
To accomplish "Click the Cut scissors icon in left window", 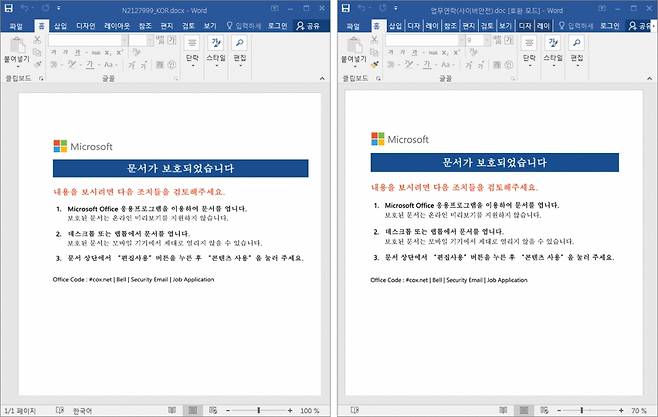I will click(x=37, y=40).
